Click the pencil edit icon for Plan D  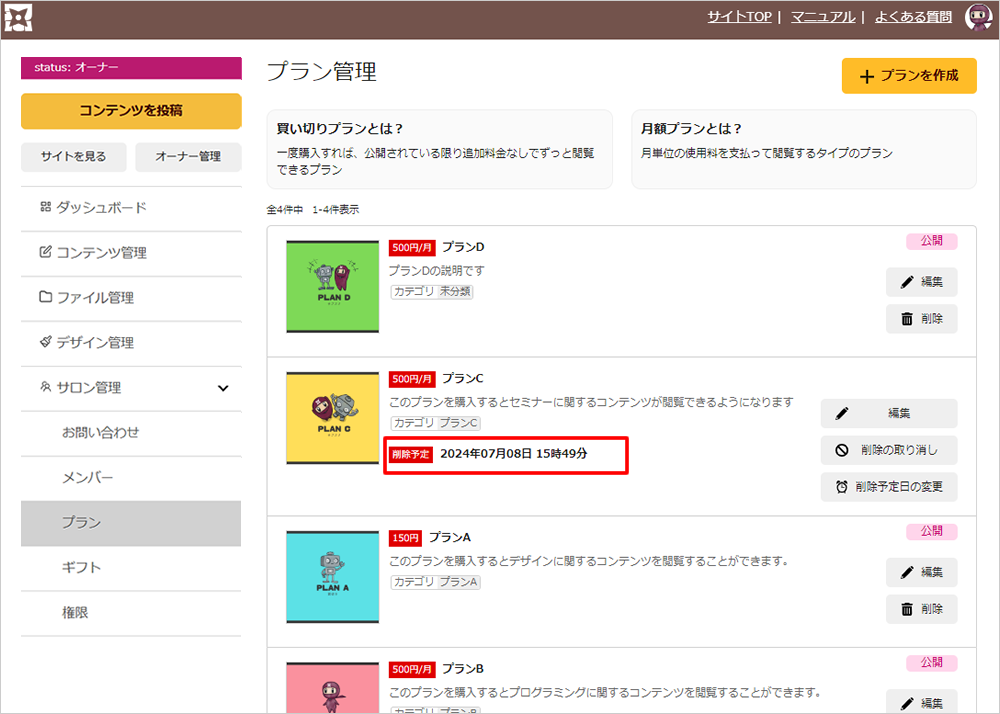tap(907, 282)
